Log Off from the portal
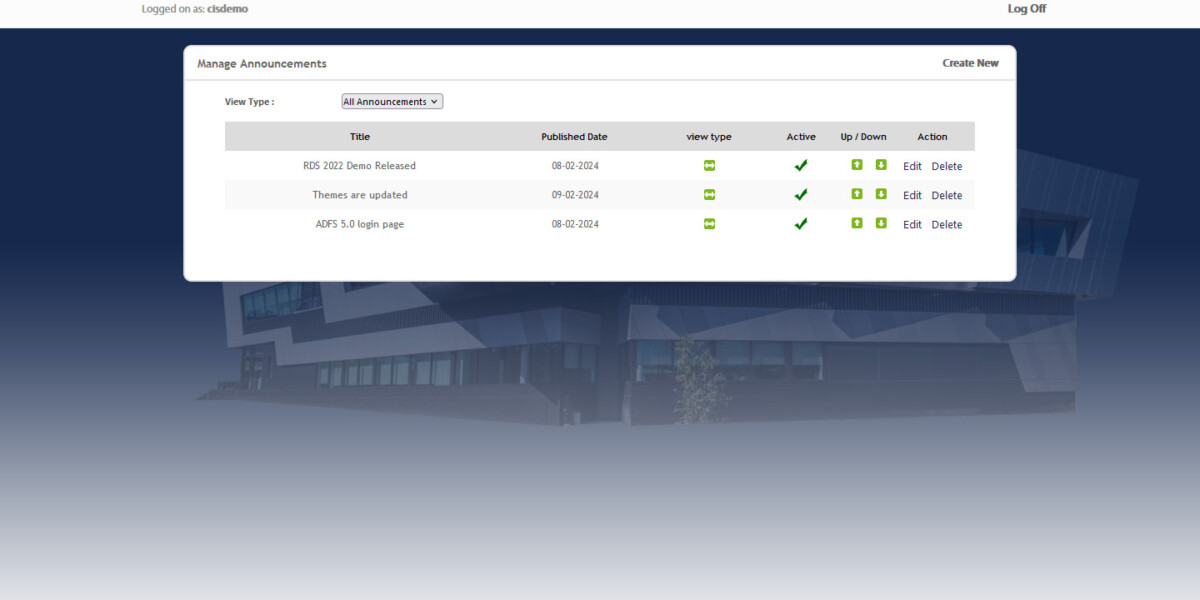 (x=1026, y=9)
